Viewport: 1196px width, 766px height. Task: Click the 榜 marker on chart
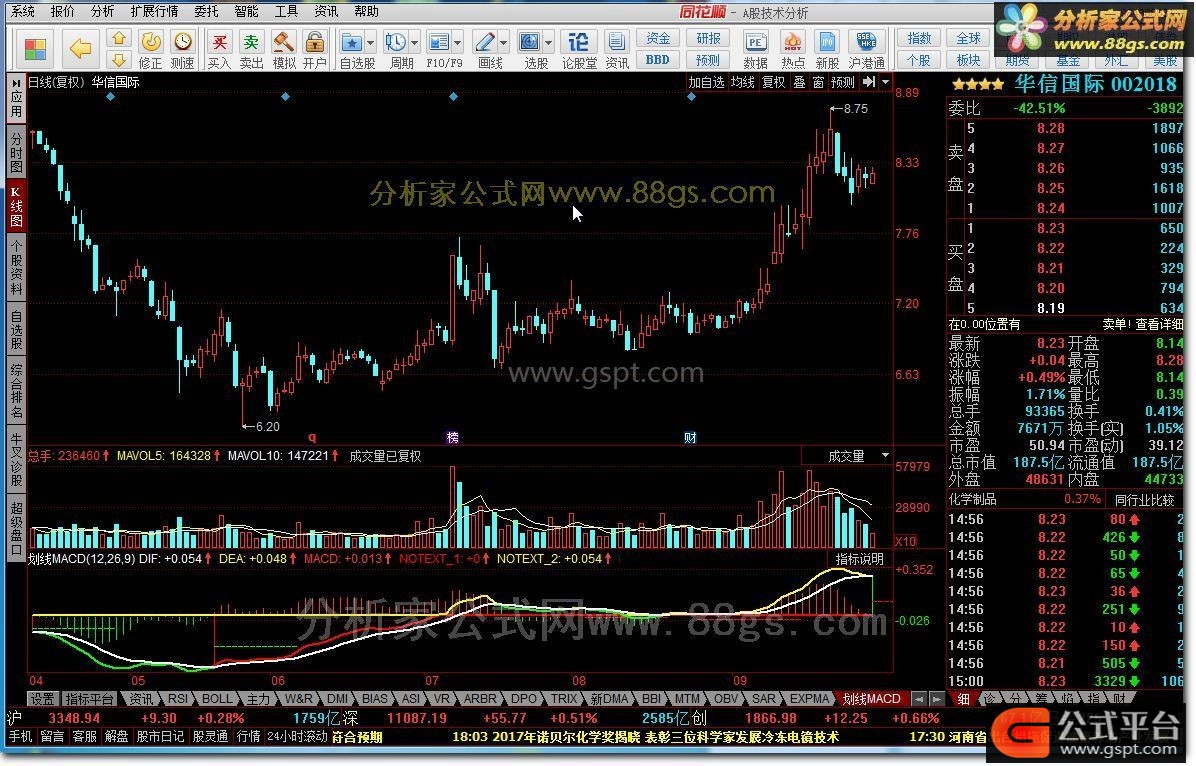(x=452, y=437)
